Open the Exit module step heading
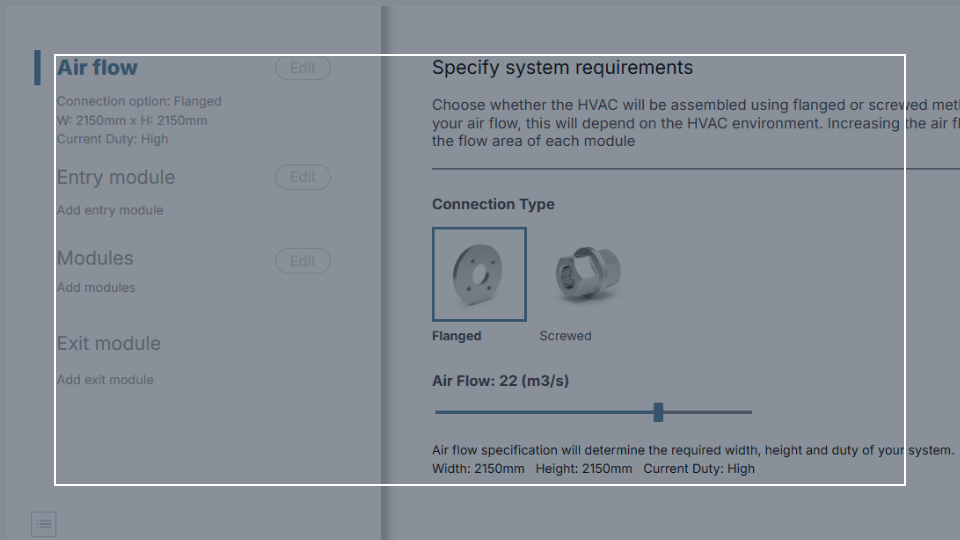This screenshot has width=960, height=540. tap(108, 343)
